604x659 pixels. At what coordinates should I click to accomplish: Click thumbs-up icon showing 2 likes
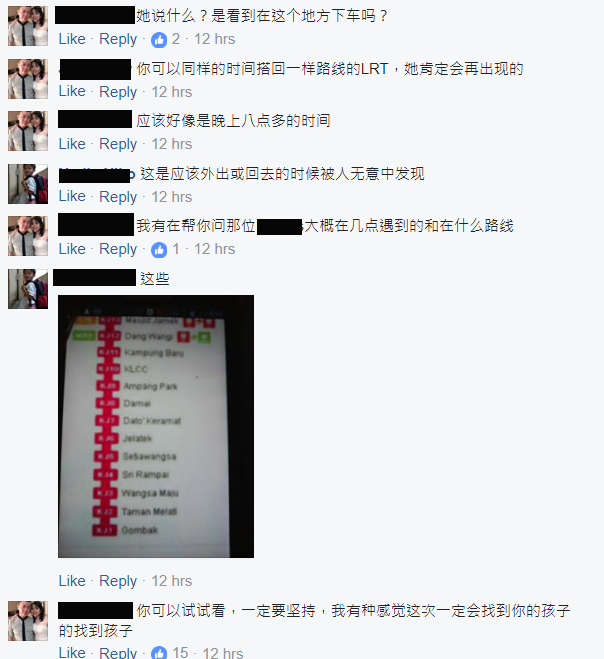(x=159, y=40)
